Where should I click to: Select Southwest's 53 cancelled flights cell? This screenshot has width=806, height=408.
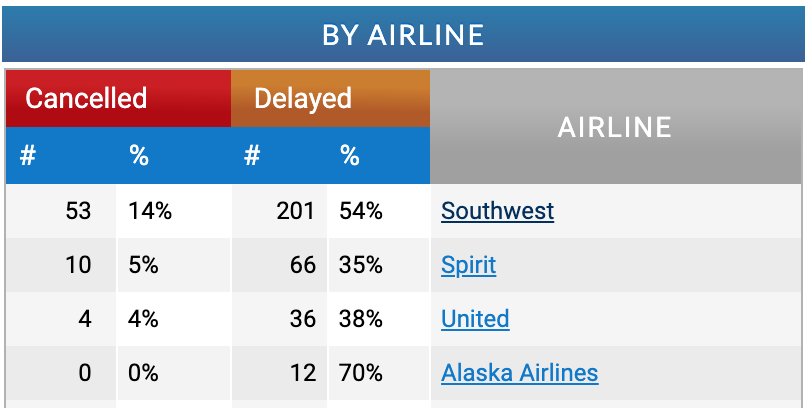pyautogui.click(x=77, y=211)
